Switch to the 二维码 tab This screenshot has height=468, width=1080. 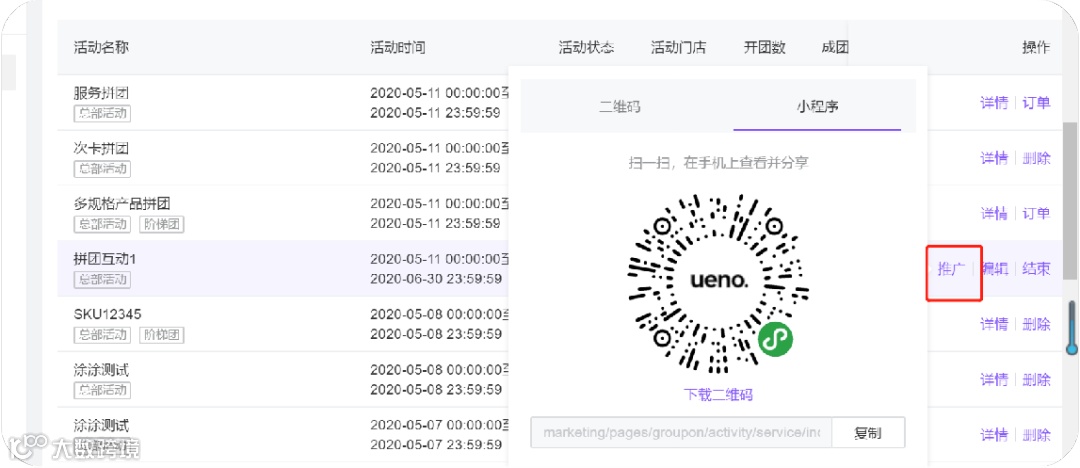tap(619, 106)
